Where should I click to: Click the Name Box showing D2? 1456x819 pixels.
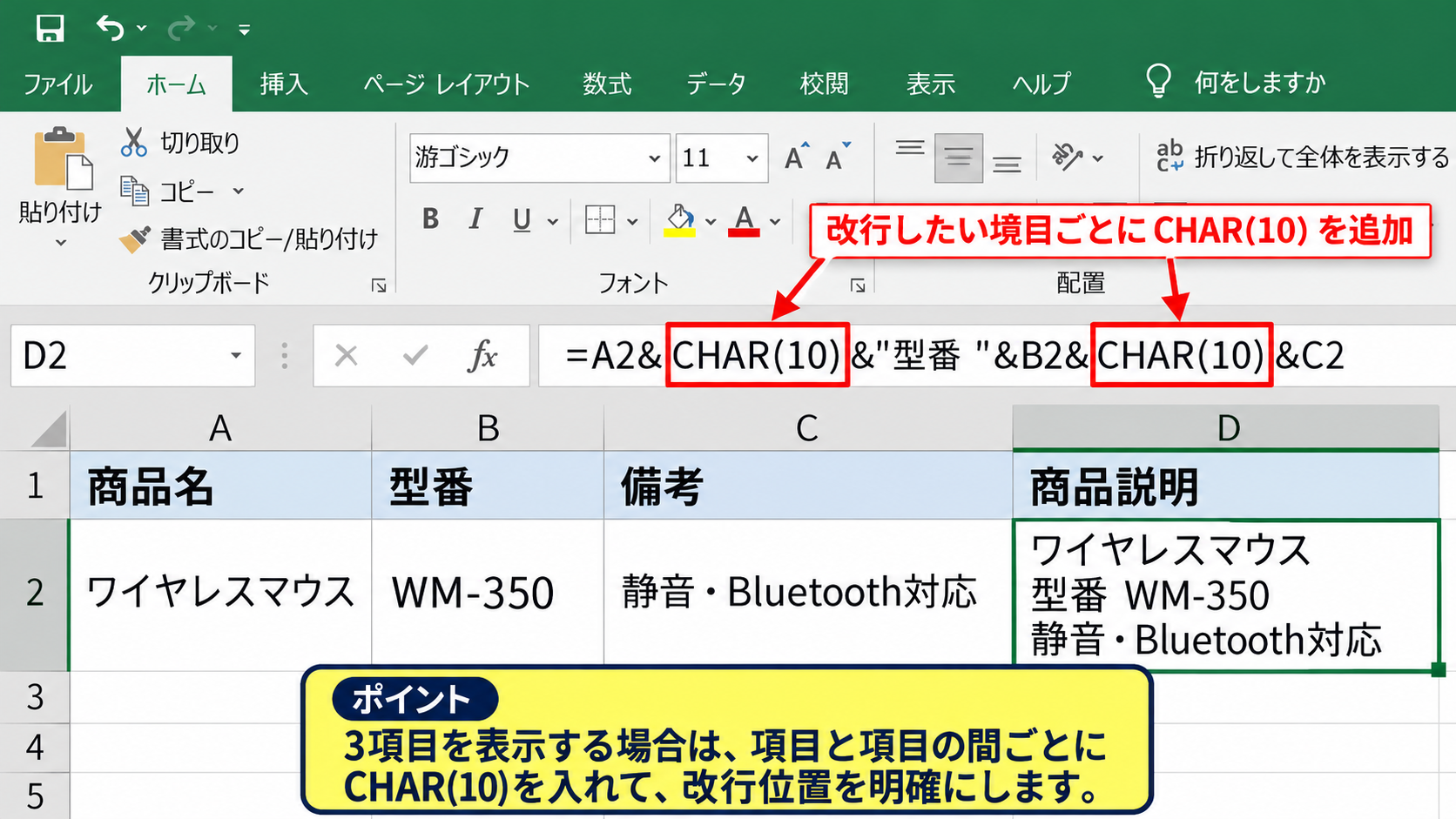132,355
